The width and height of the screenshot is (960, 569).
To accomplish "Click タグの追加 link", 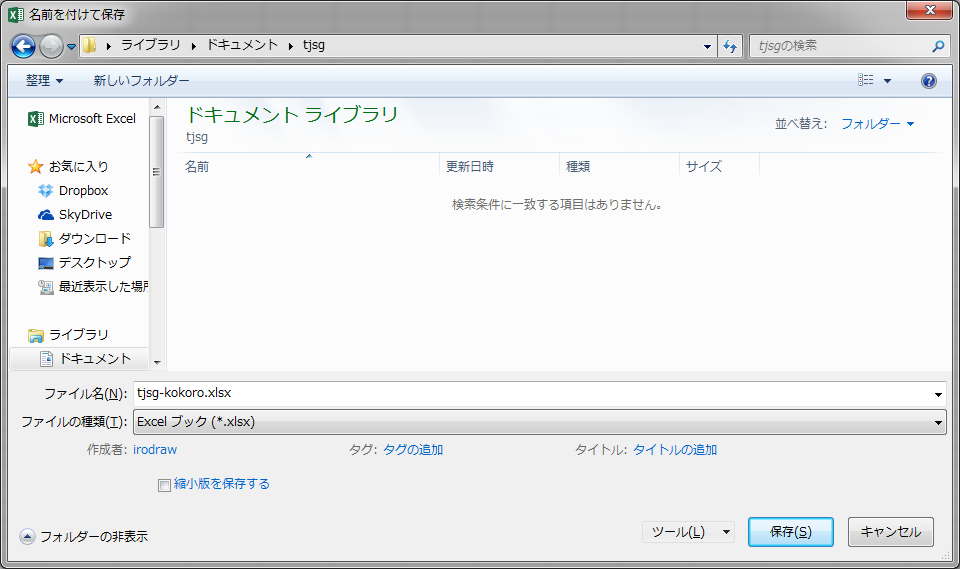I will pos(413,450).
